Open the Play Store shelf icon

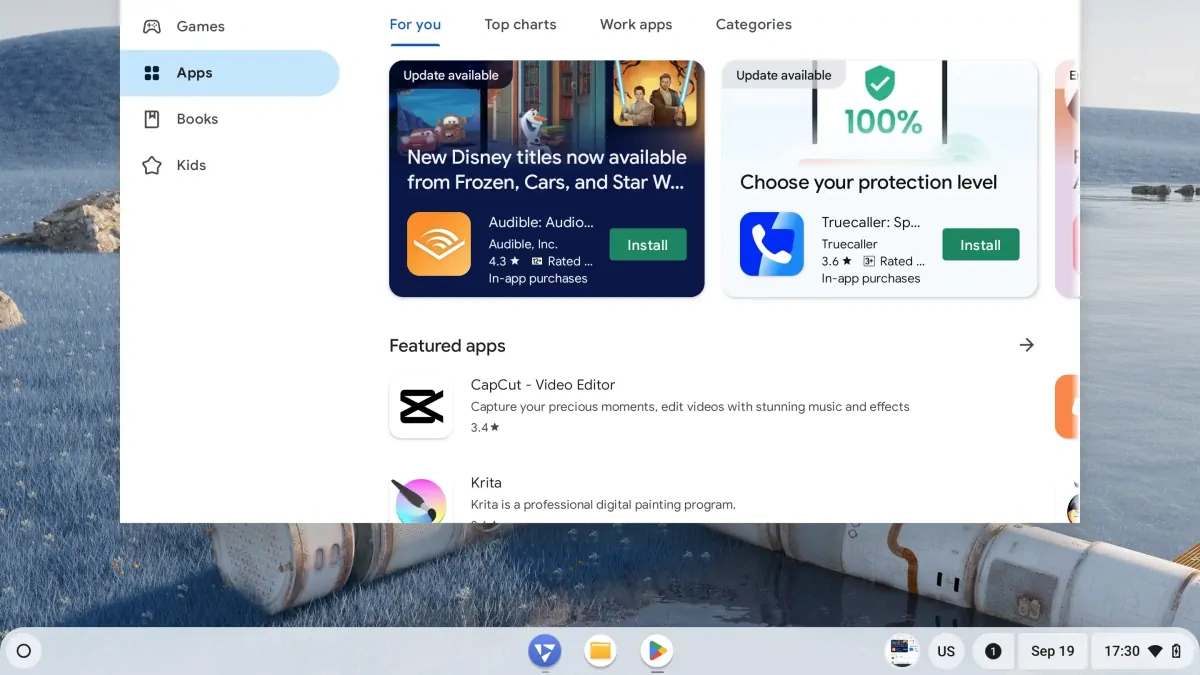(x=656, y=651)
